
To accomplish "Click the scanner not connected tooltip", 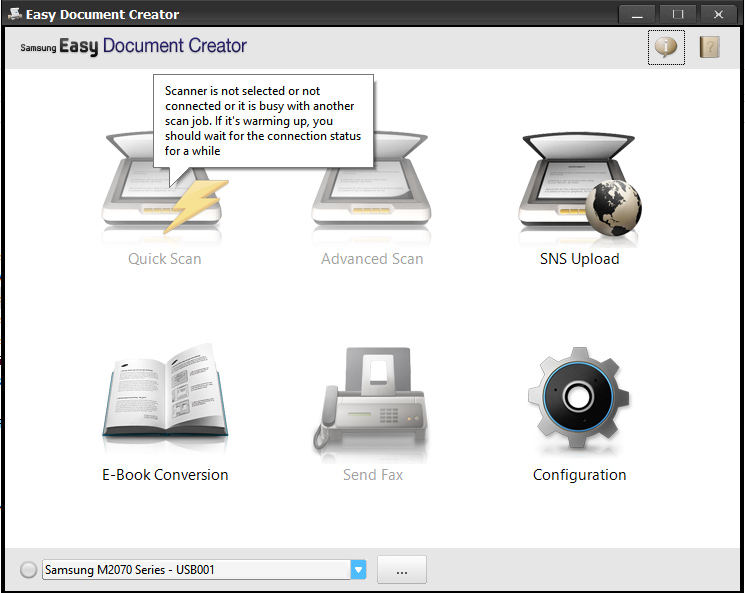I will 263,121.
